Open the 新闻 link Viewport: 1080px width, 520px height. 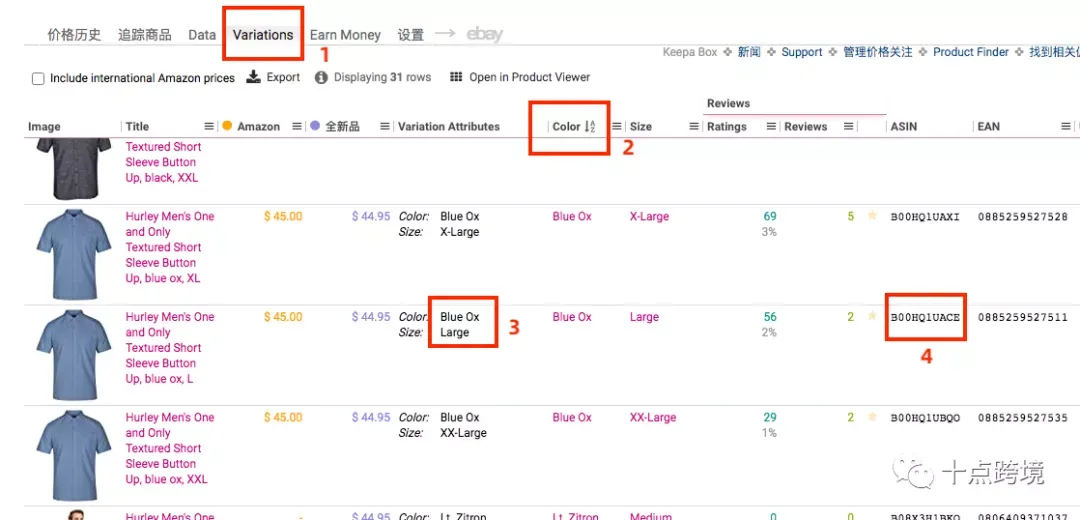(x=749, y=52)
